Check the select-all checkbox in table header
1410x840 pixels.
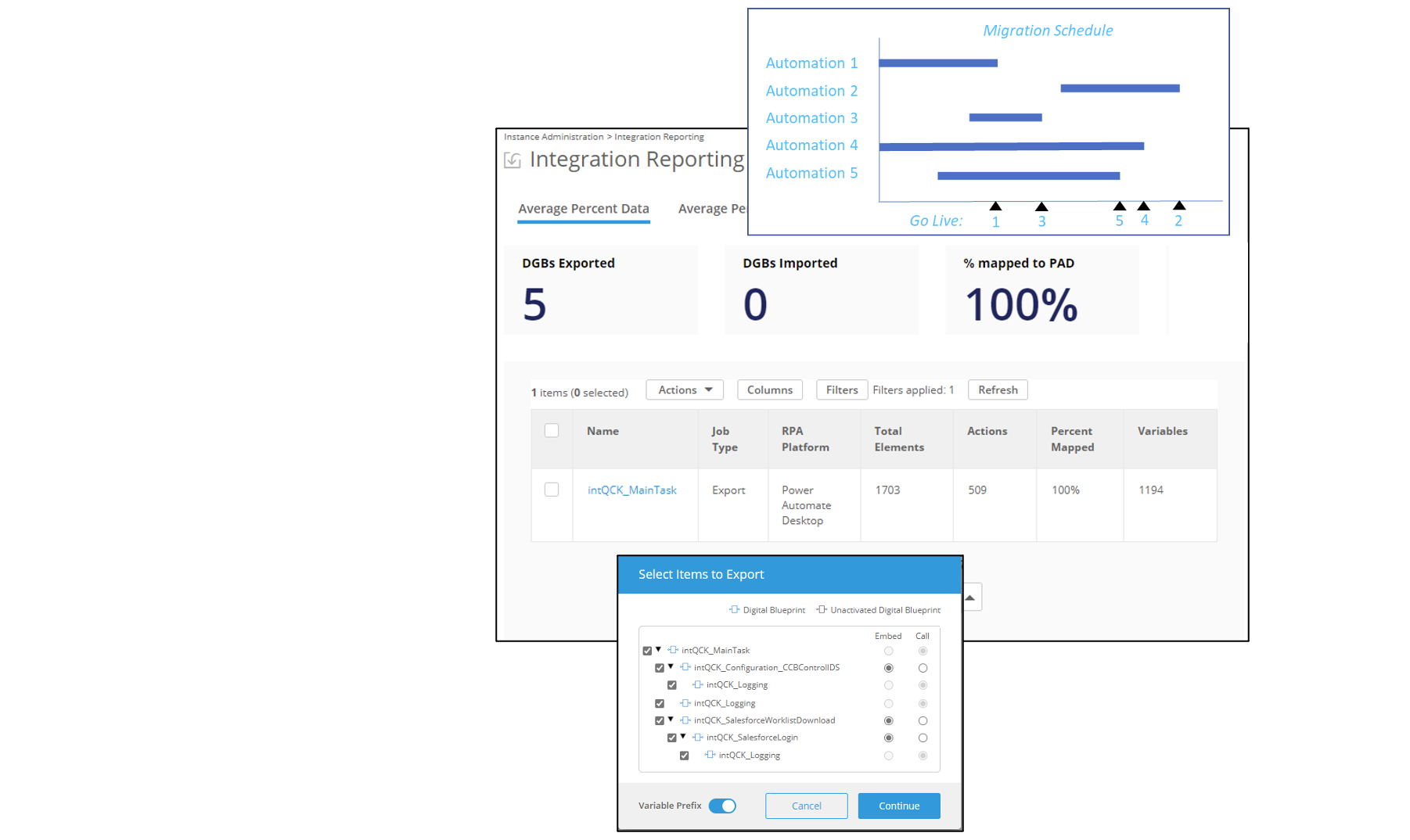pyautogui.click(x=552, y=431)
